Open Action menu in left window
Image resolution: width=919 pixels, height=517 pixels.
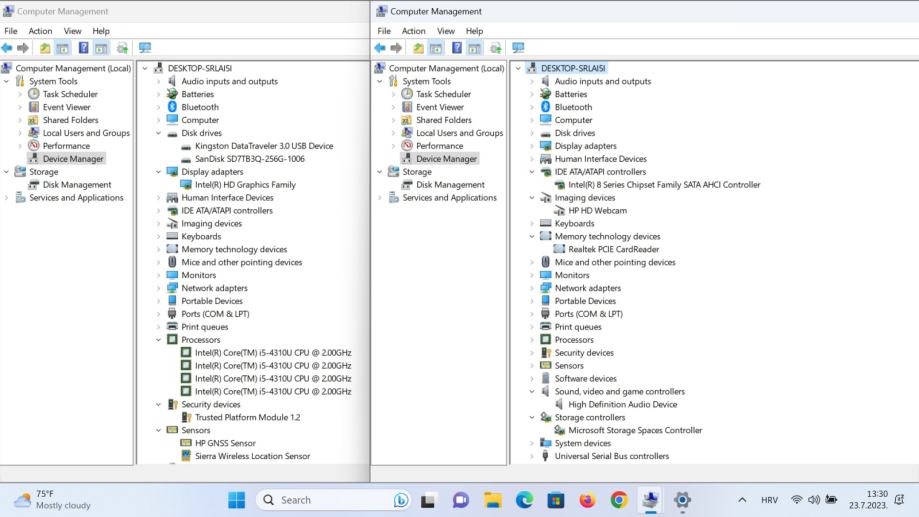tap(40, 31)
